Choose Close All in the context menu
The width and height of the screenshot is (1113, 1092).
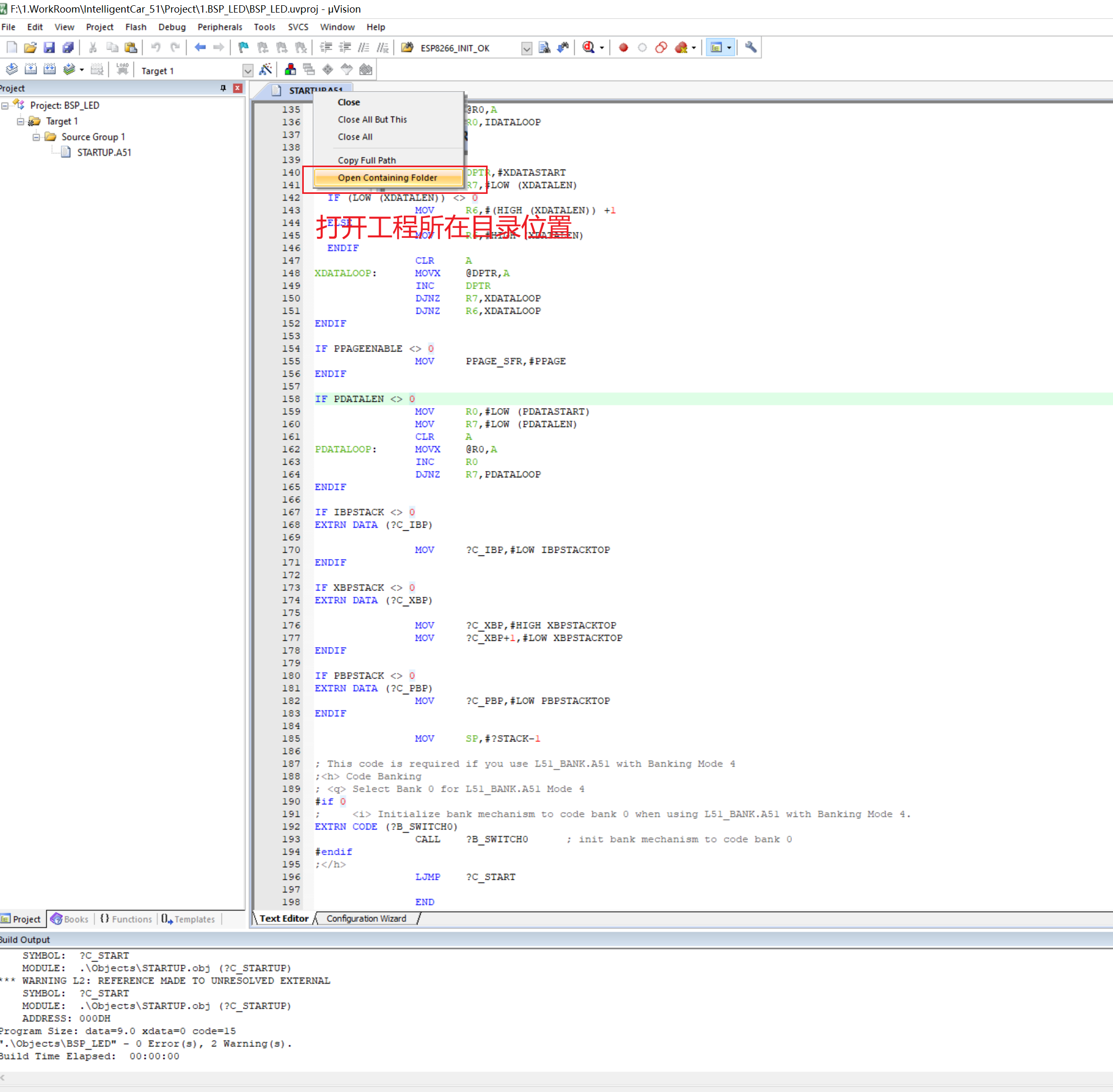pos(388,136)
